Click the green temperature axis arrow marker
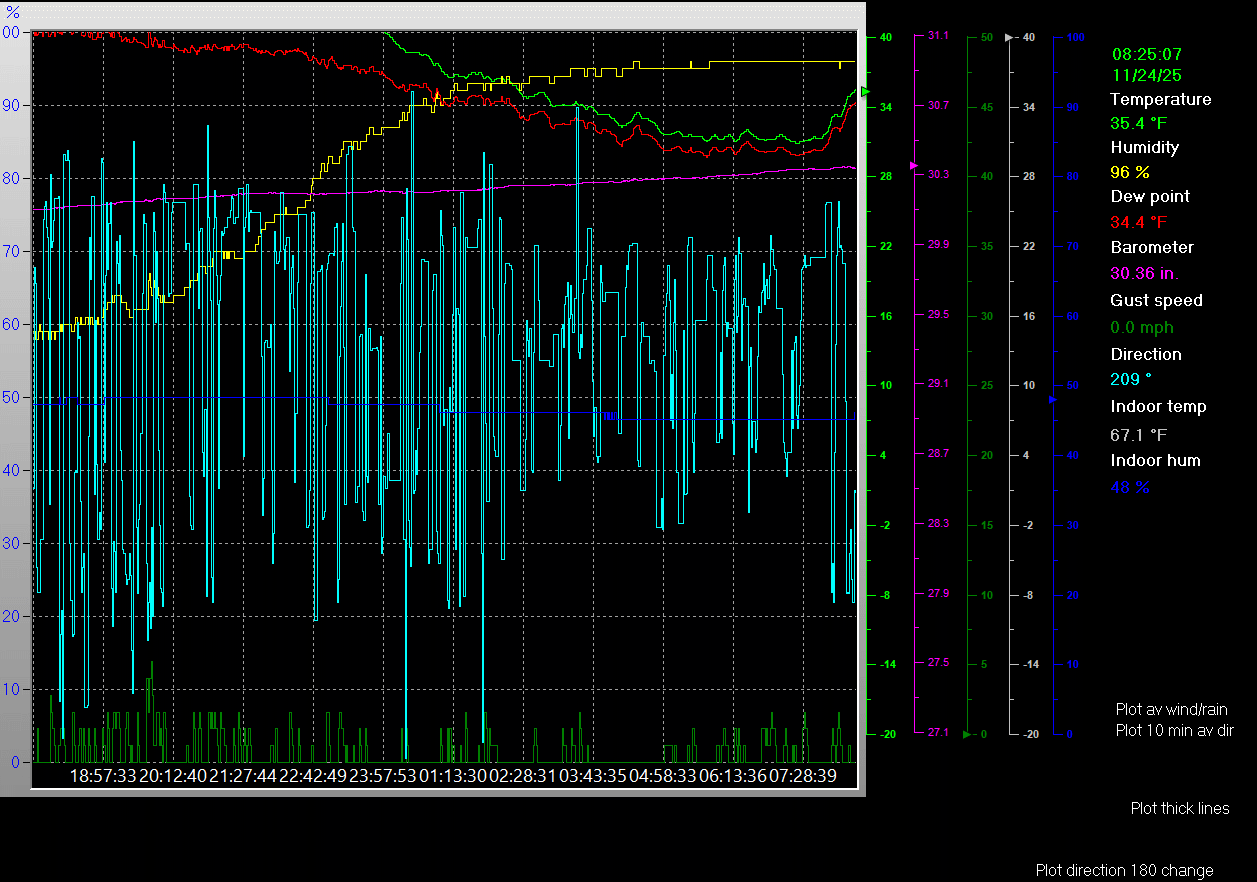The height and width of the screenshot is (882, 1257). 866,91
